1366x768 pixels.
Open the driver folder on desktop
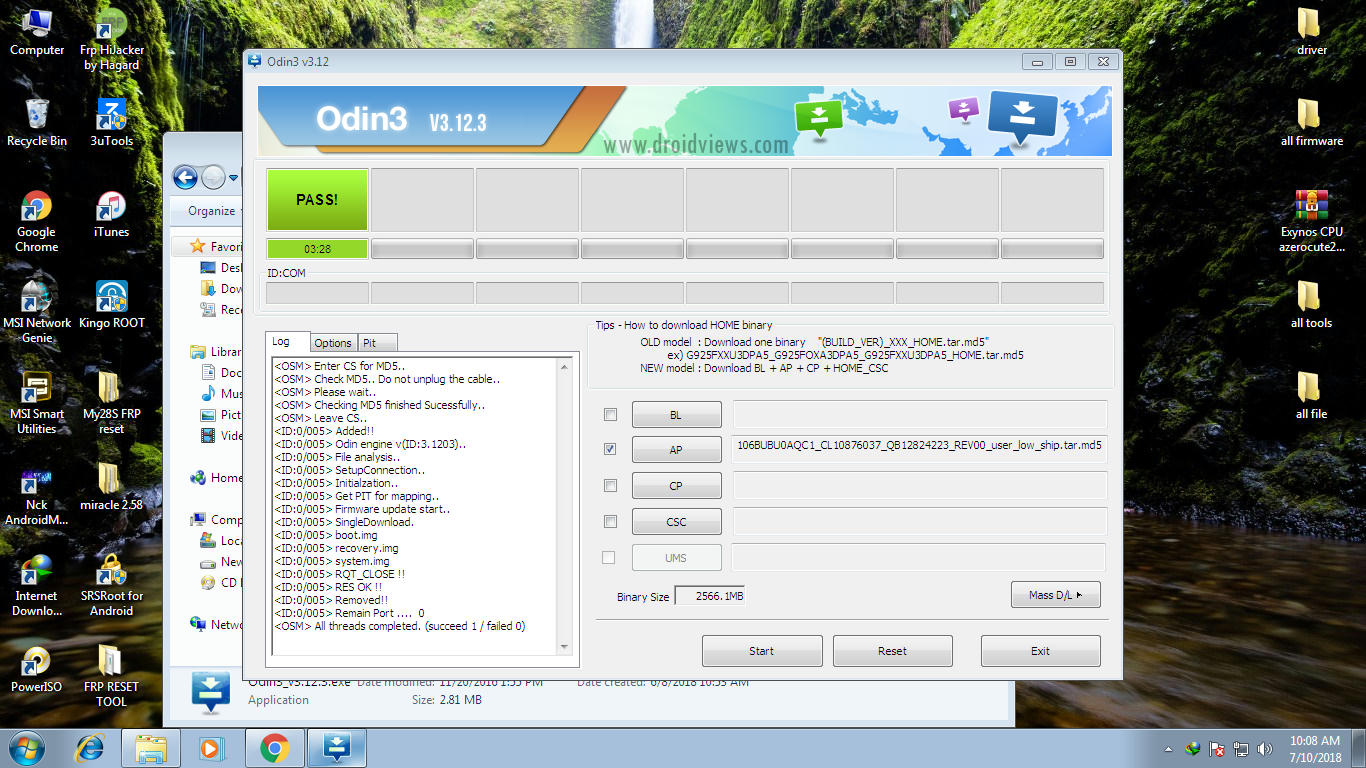pos(1311,32)
